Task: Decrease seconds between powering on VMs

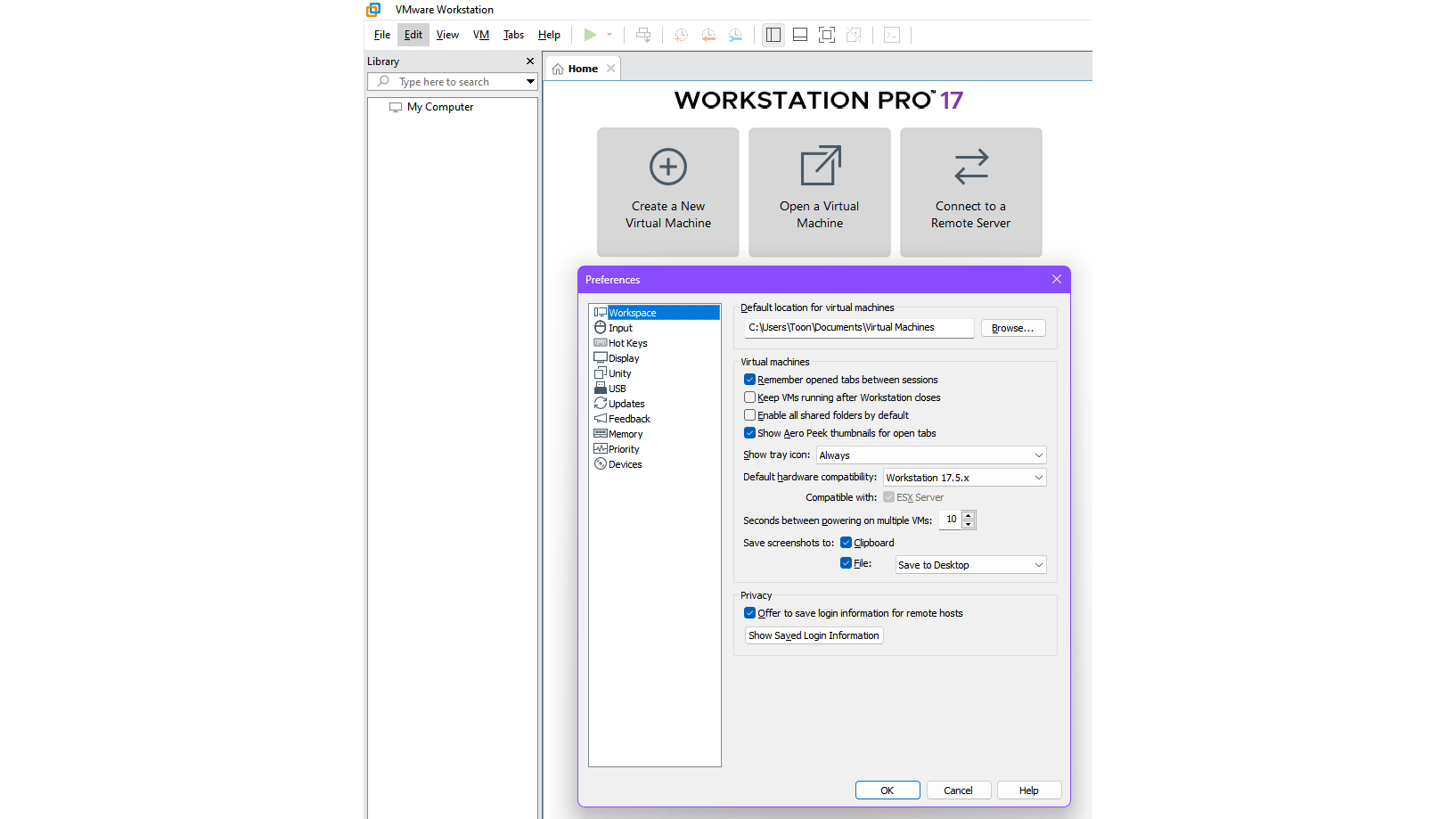Action: [x=969, y=524]
